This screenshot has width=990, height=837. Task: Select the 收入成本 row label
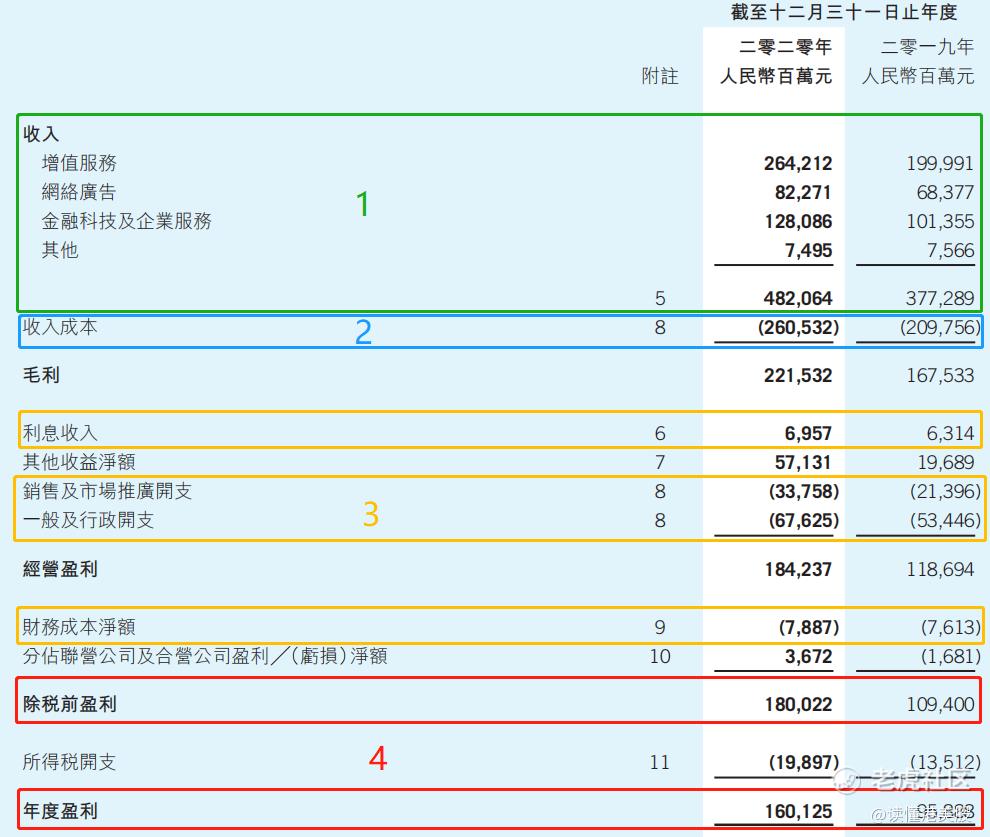pos(60,327)
